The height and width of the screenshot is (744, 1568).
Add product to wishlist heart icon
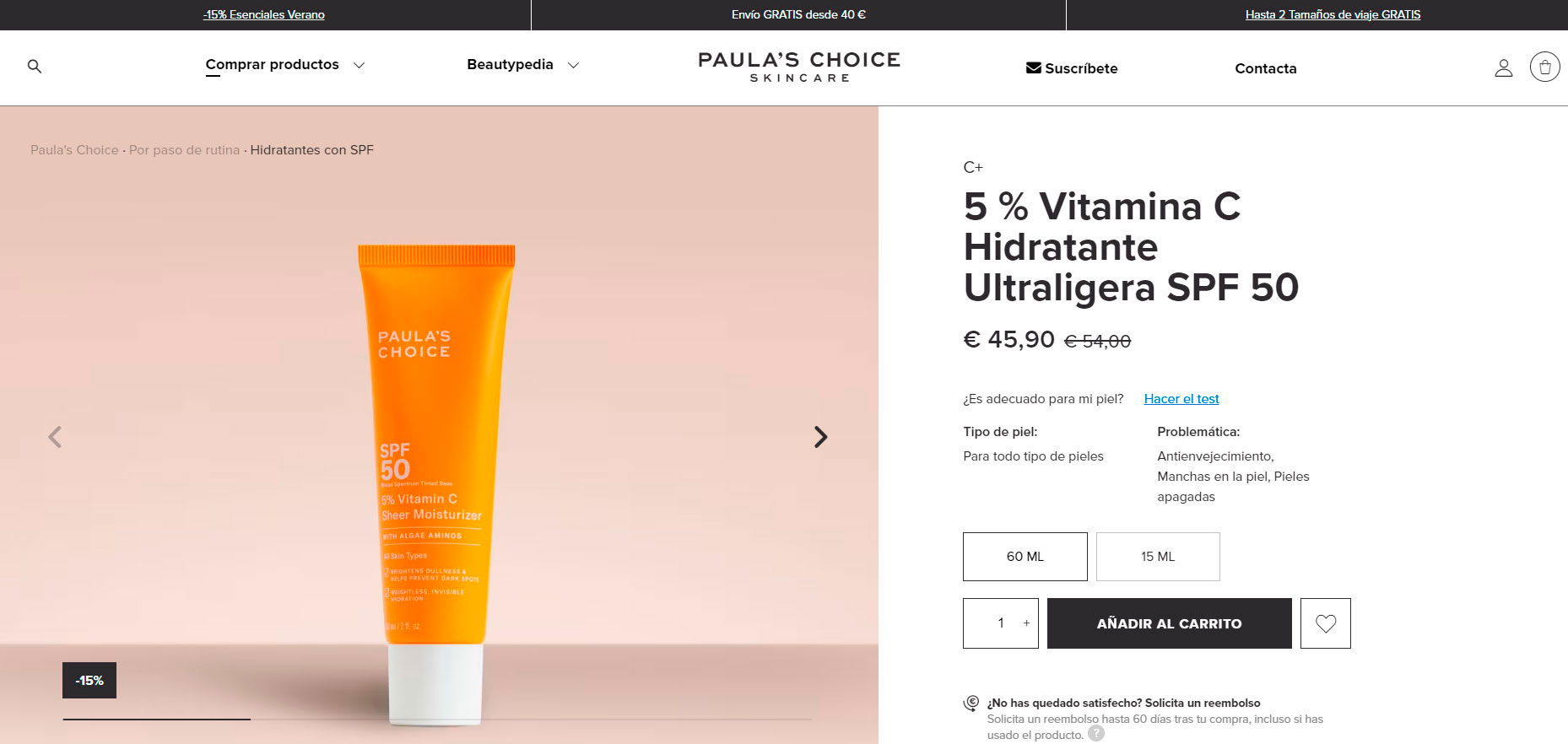pos(1326,623)
